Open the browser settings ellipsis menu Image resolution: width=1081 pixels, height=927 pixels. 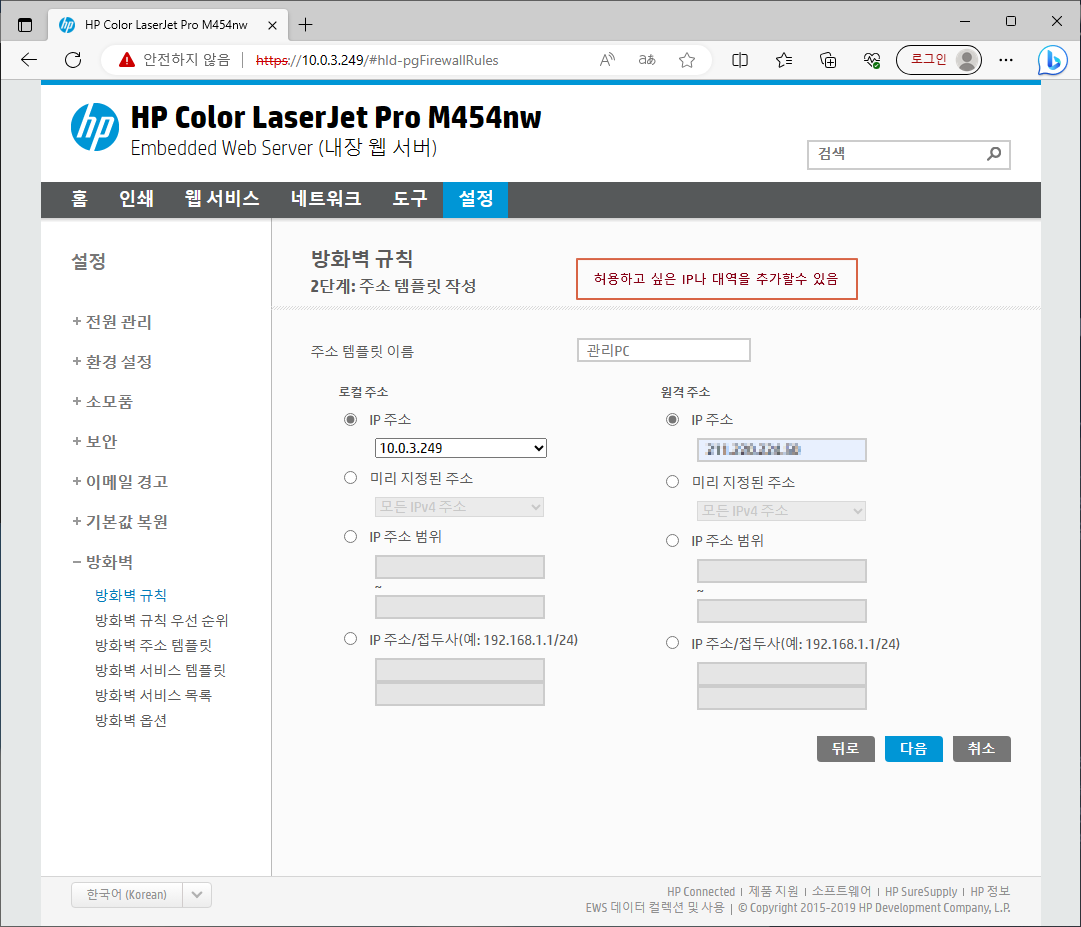pos(1006,60)
